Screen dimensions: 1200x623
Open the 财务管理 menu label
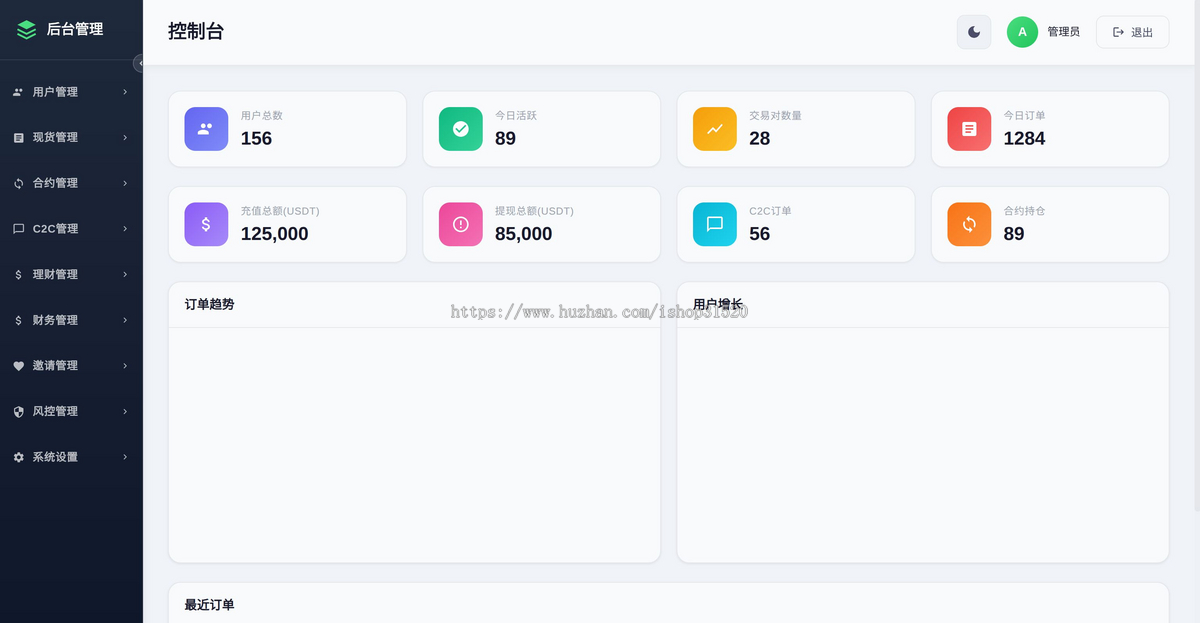55,320
